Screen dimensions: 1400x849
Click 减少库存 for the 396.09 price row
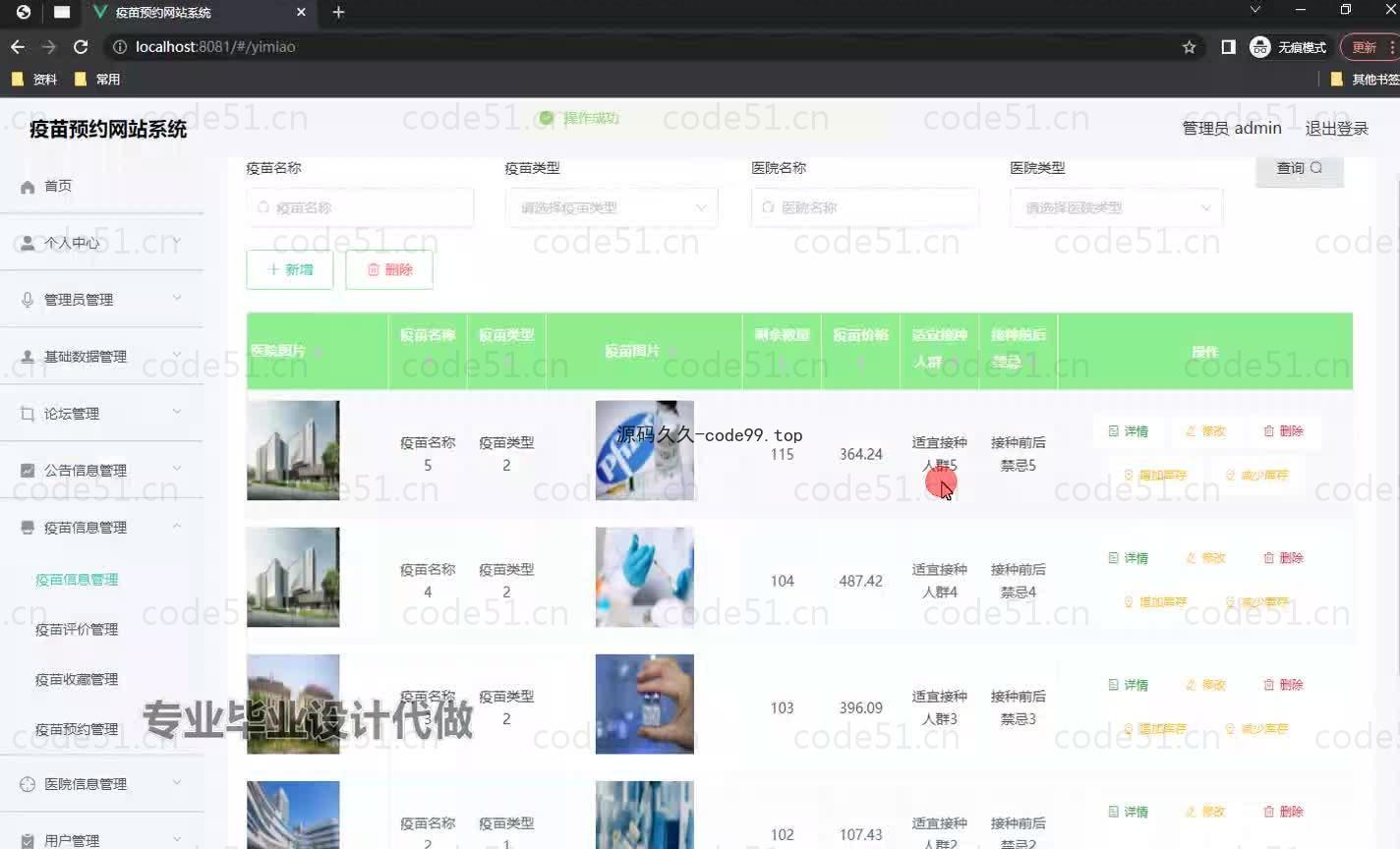[x=1256, y=729]
